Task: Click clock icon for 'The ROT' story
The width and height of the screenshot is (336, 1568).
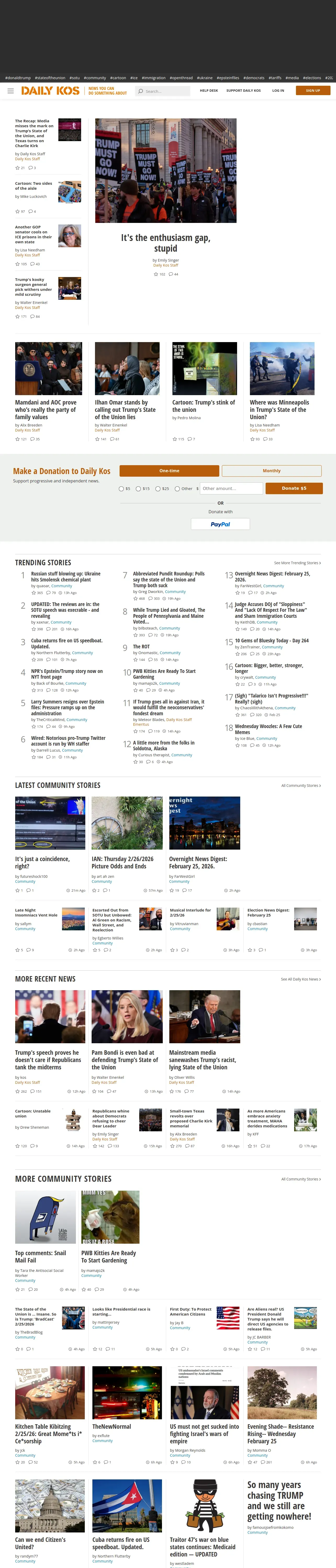Action: (162, 659)
